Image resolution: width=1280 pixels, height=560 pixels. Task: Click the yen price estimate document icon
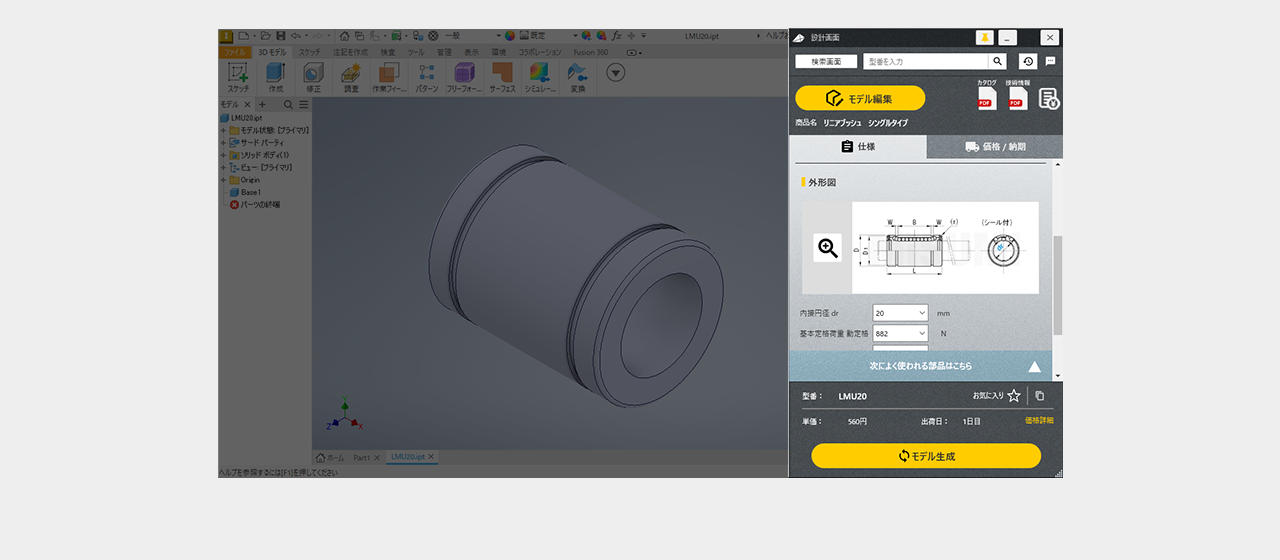pyautogui.click(x=1048, y=98)
